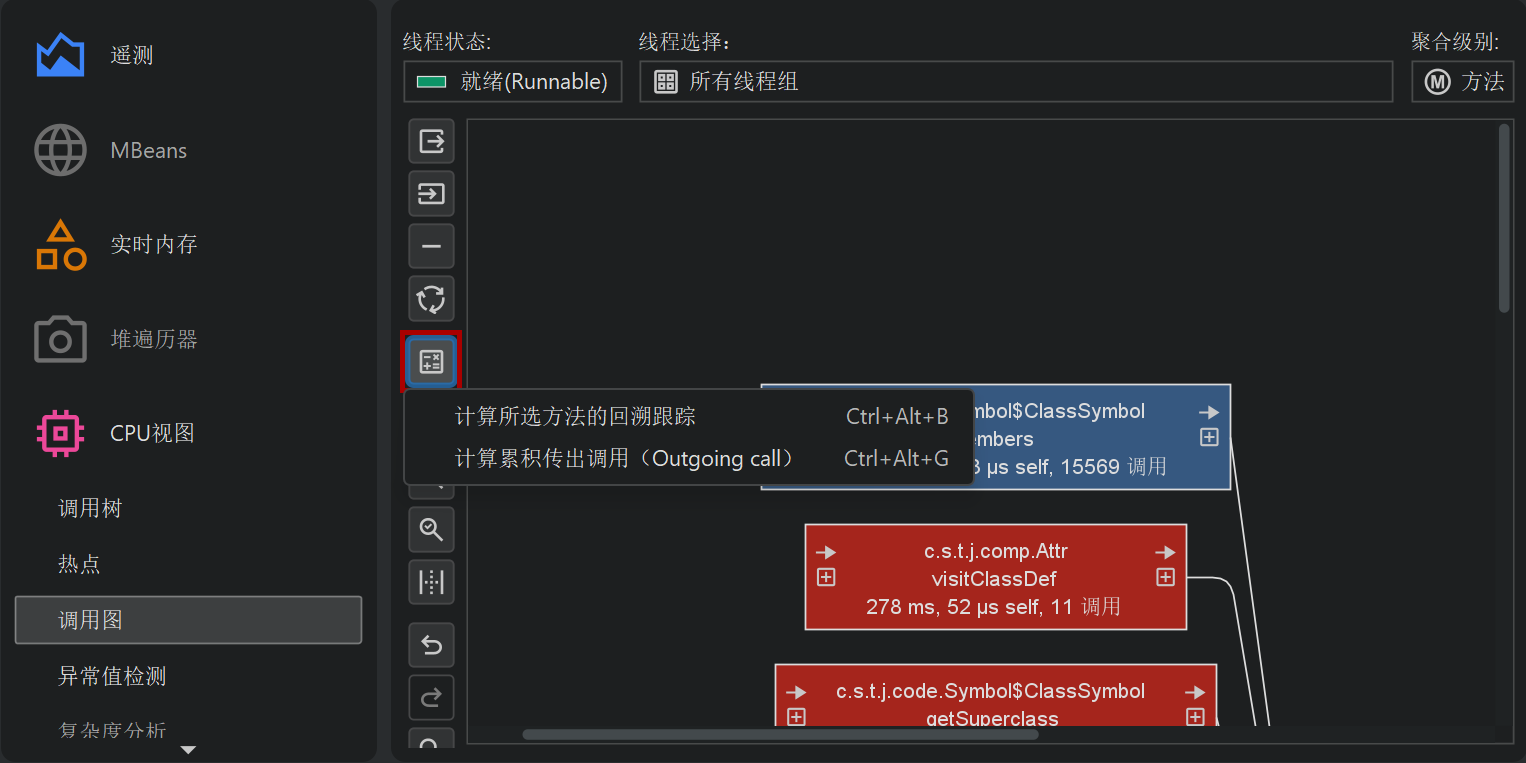Screen dimensions: 1526x763
Task: Expand outgoing calls plus on getSuperclass
Action: [x=1195, y=717]
